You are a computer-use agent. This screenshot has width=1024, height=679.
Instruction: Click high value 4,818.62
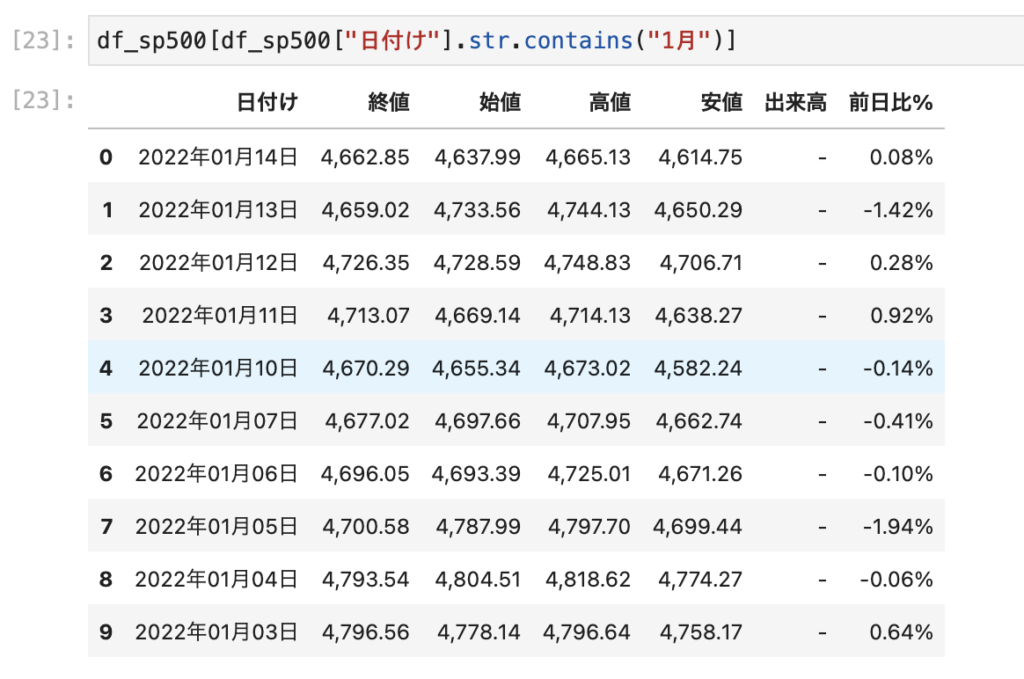(588, 580)
